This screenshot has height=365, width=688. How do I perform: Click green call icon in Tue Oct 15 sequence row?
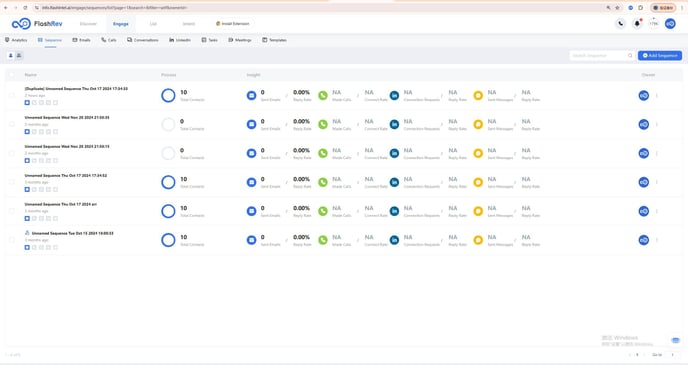[x=323, y=240]
